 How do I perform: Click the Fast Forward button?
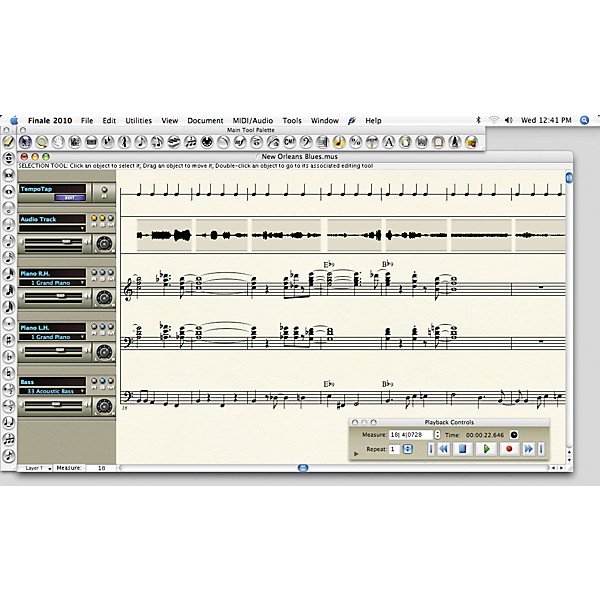pos(528,449)
